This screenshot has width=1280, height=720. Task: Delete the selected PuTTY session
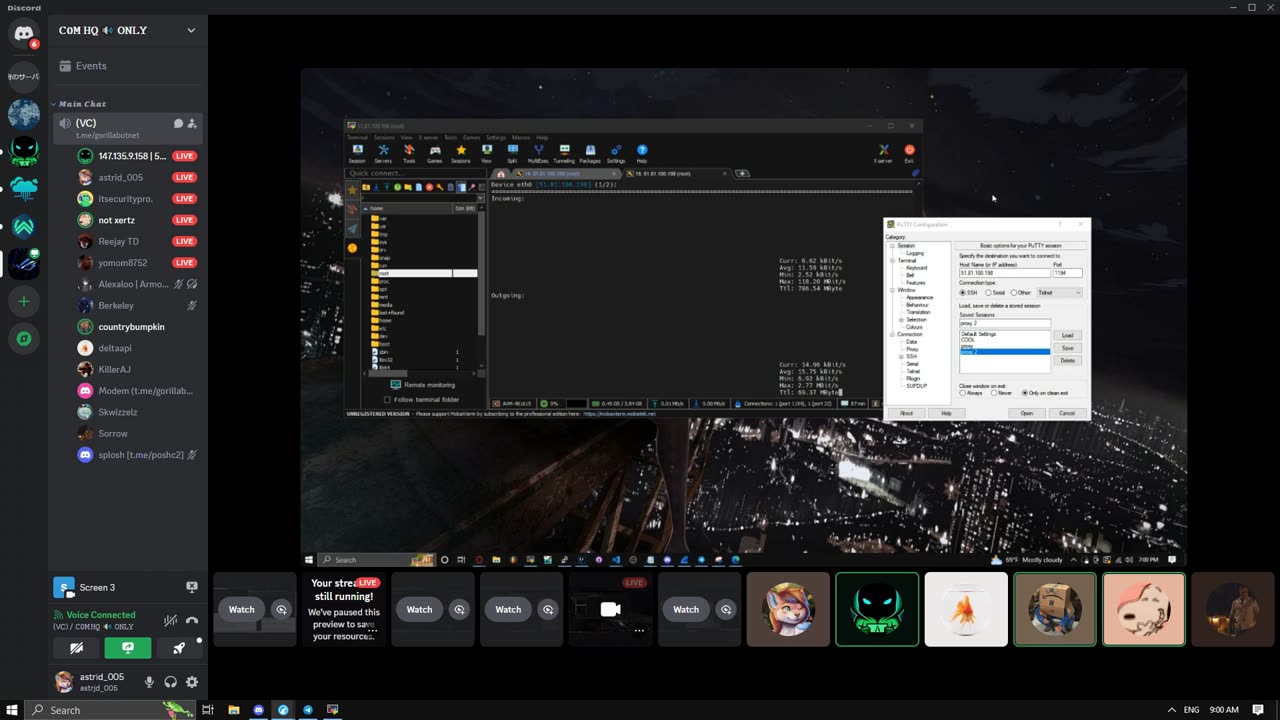coord(1067,360)
